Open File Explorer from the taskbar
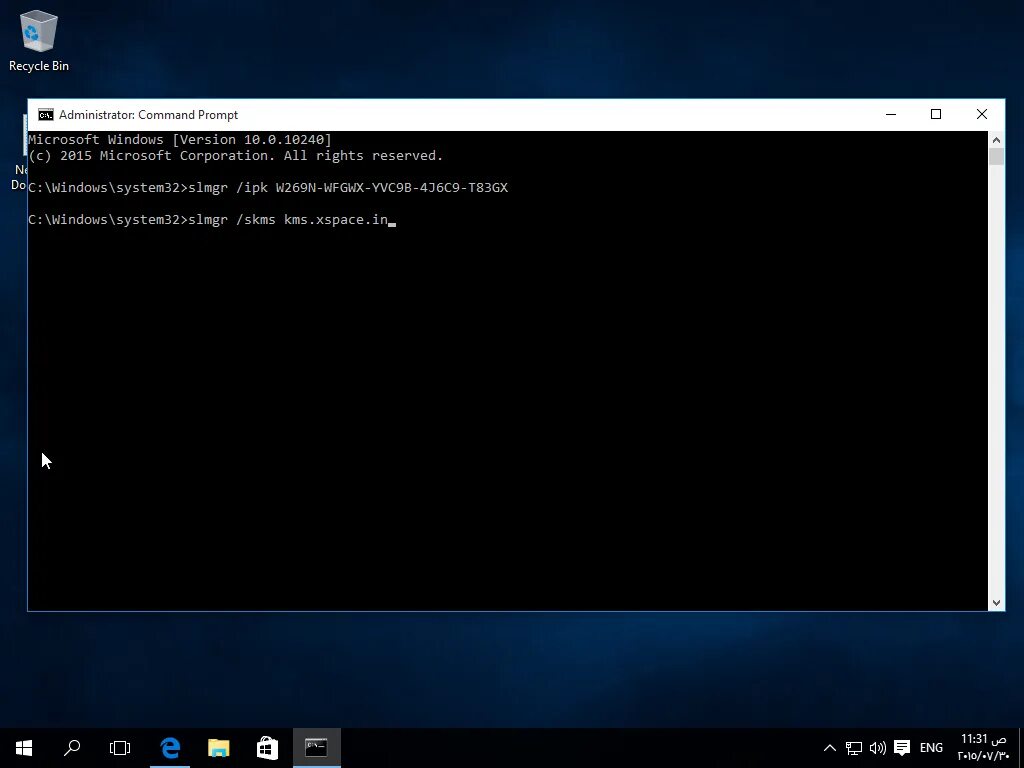This screenshot has height=768, width=1024. [x=219, y=748]
